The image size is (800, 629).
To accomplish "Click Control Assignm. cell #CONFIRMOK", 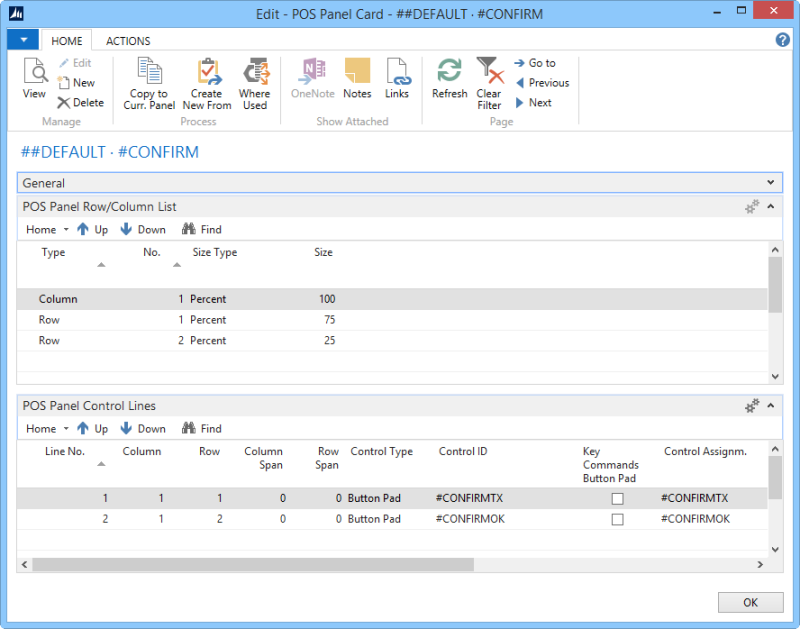I will (x=695, y=519).
